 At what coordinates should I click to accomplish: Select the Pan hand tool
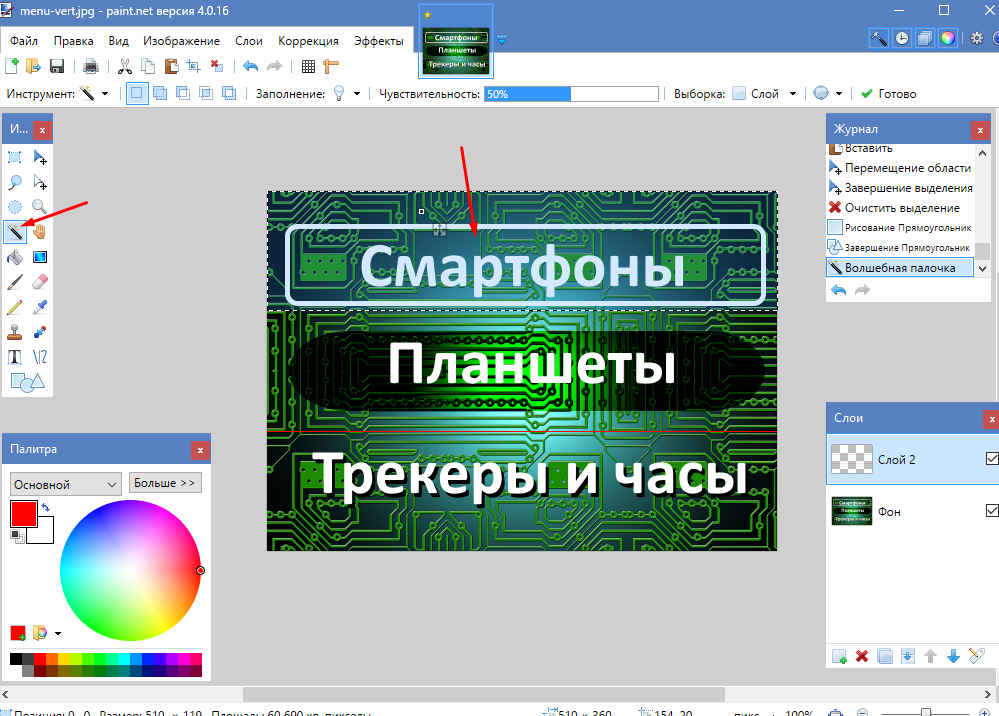[40, 232]
